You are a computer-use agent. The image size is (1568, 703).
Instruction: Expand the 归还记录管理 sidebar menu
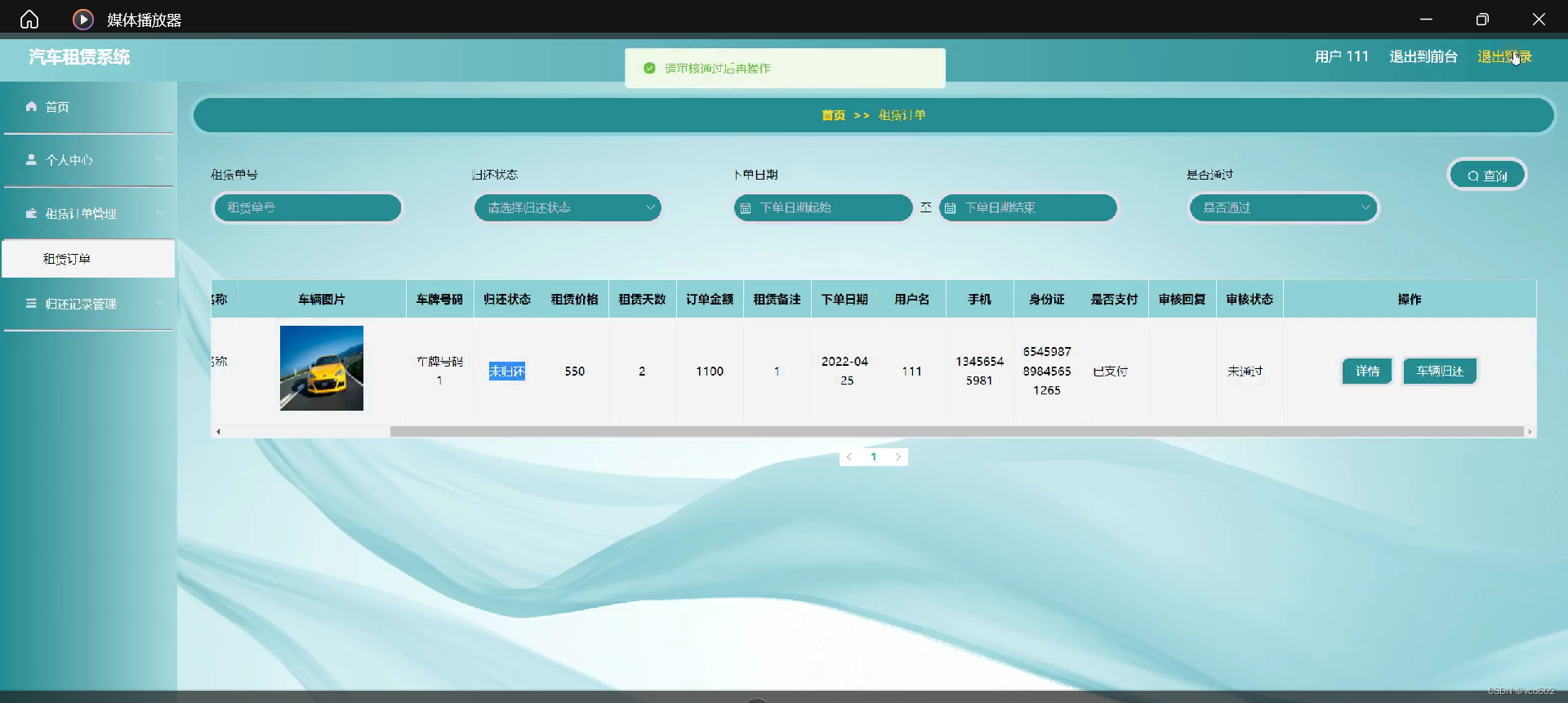88,304
